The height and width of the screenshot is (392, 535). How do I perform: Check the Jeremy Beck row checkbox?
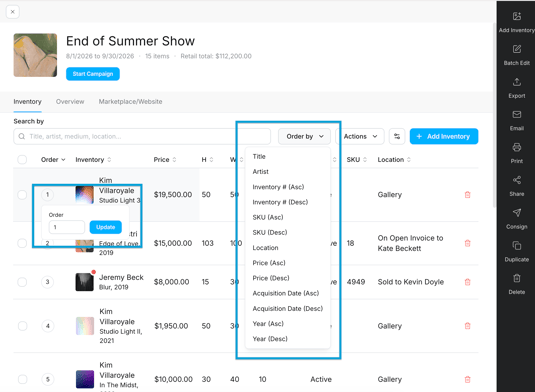(x=22, y=282)
